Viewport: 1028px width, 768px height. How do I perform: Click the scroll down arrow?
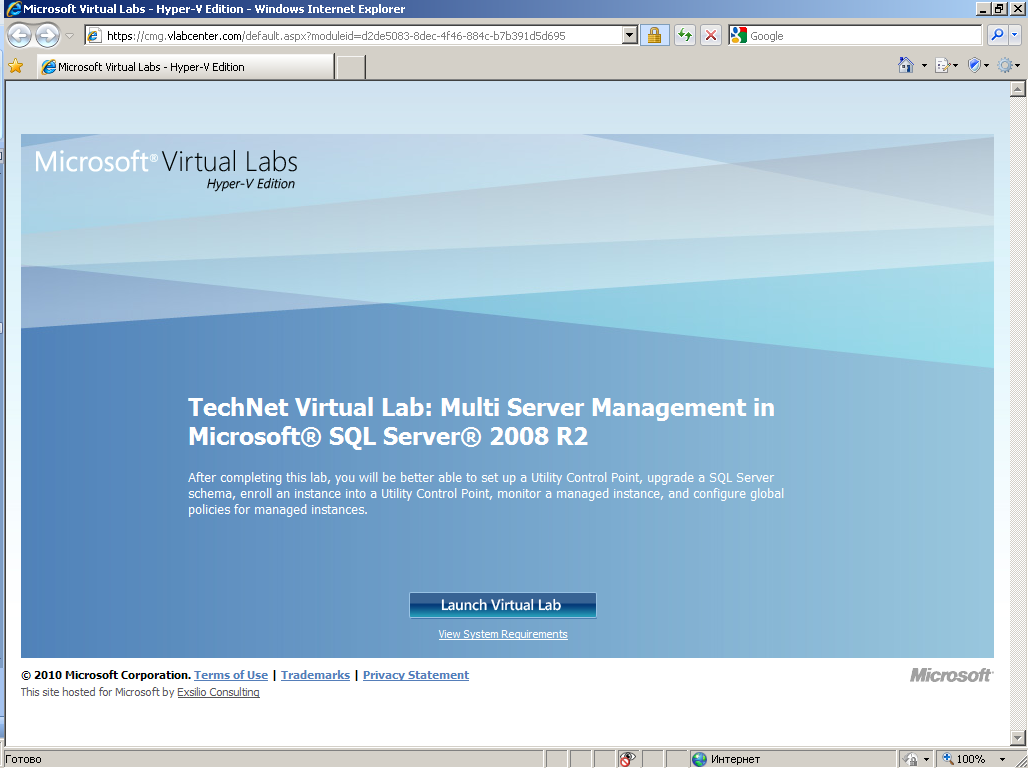[1018, 737]
